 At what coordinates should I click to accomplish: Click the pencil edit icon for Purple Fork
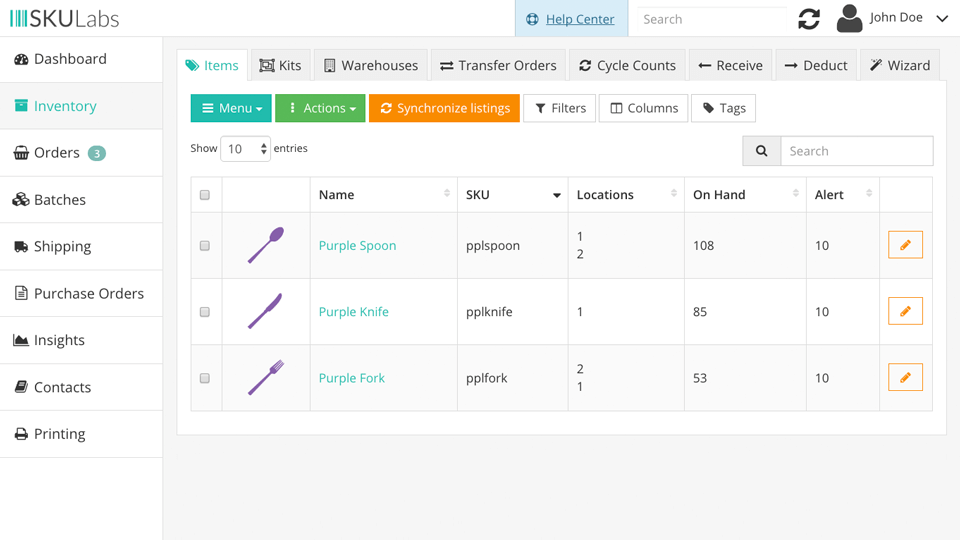click(x=905, y=378)
